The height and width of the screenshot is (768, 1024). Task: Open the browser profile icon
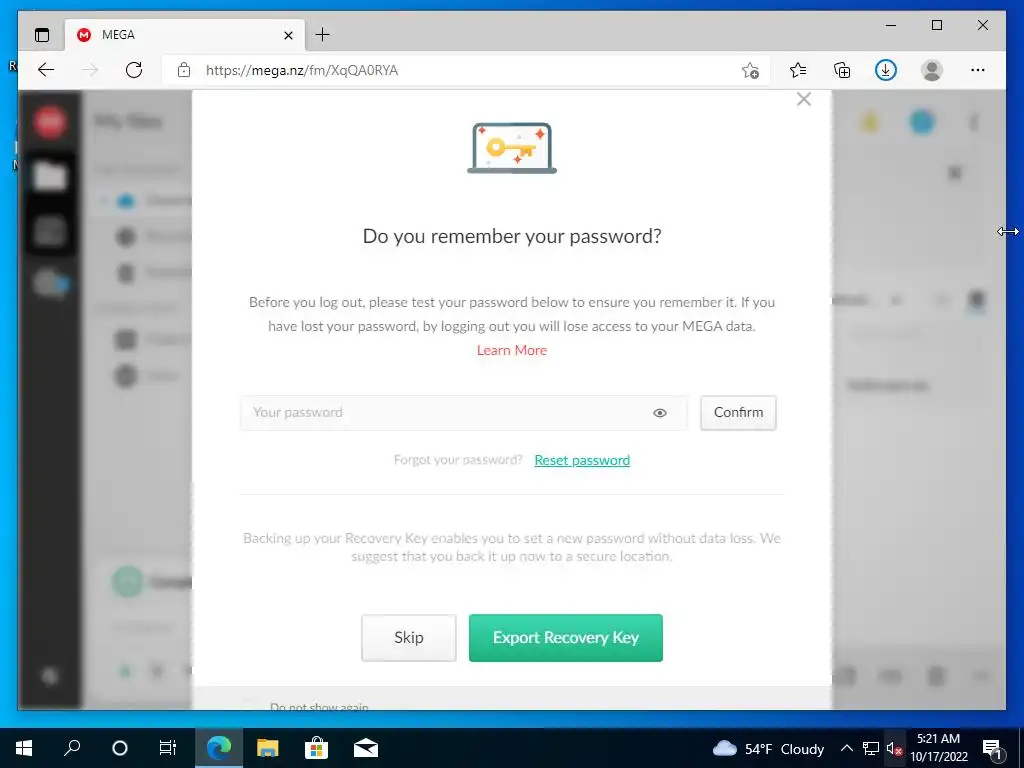click(x=932, y=70)
